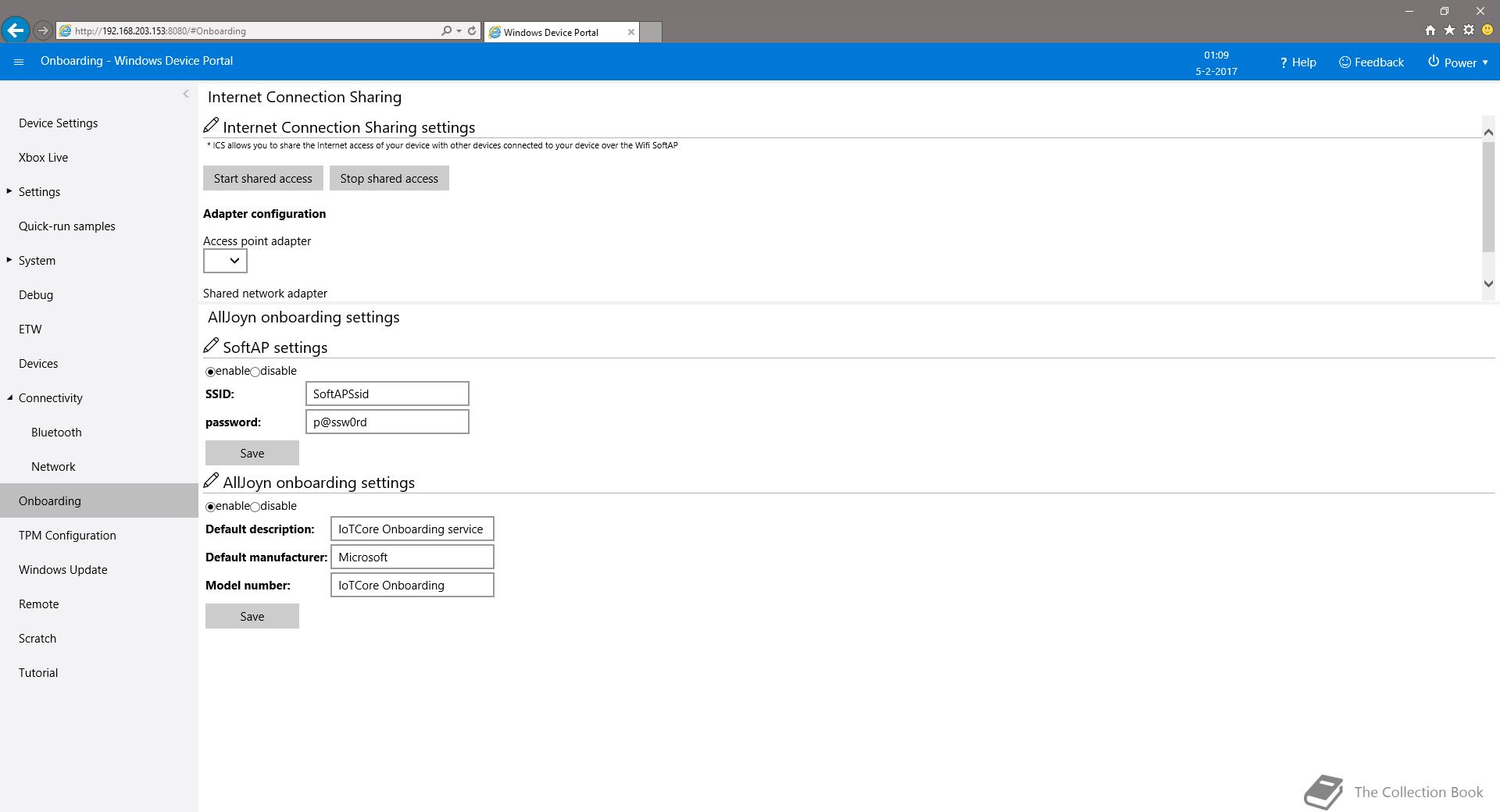Open TPM Configuration page
Image resolution: width=1500 pixels, height=812 pixels.
click(x=67, y=536)
